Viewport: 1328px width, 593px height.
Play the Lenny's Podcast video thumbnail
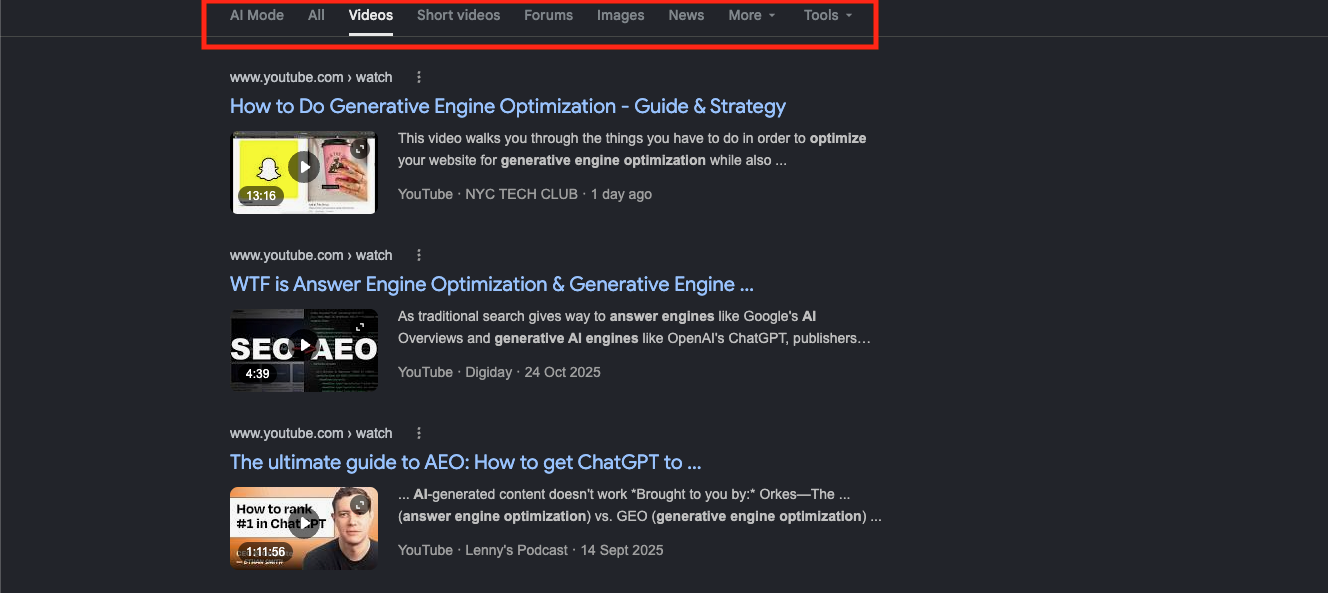pos(304,522)
